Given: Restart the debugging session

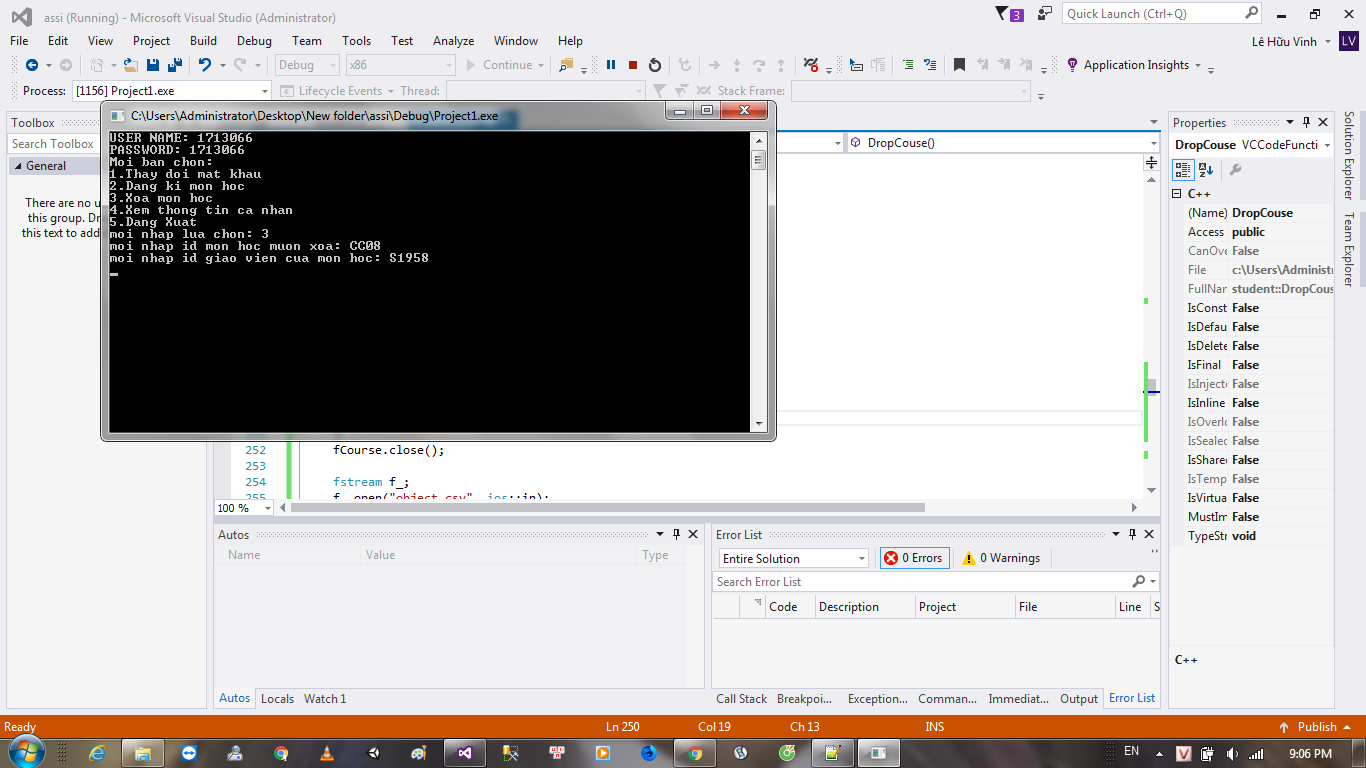Looking at the screenshot, I should point(655,65).
